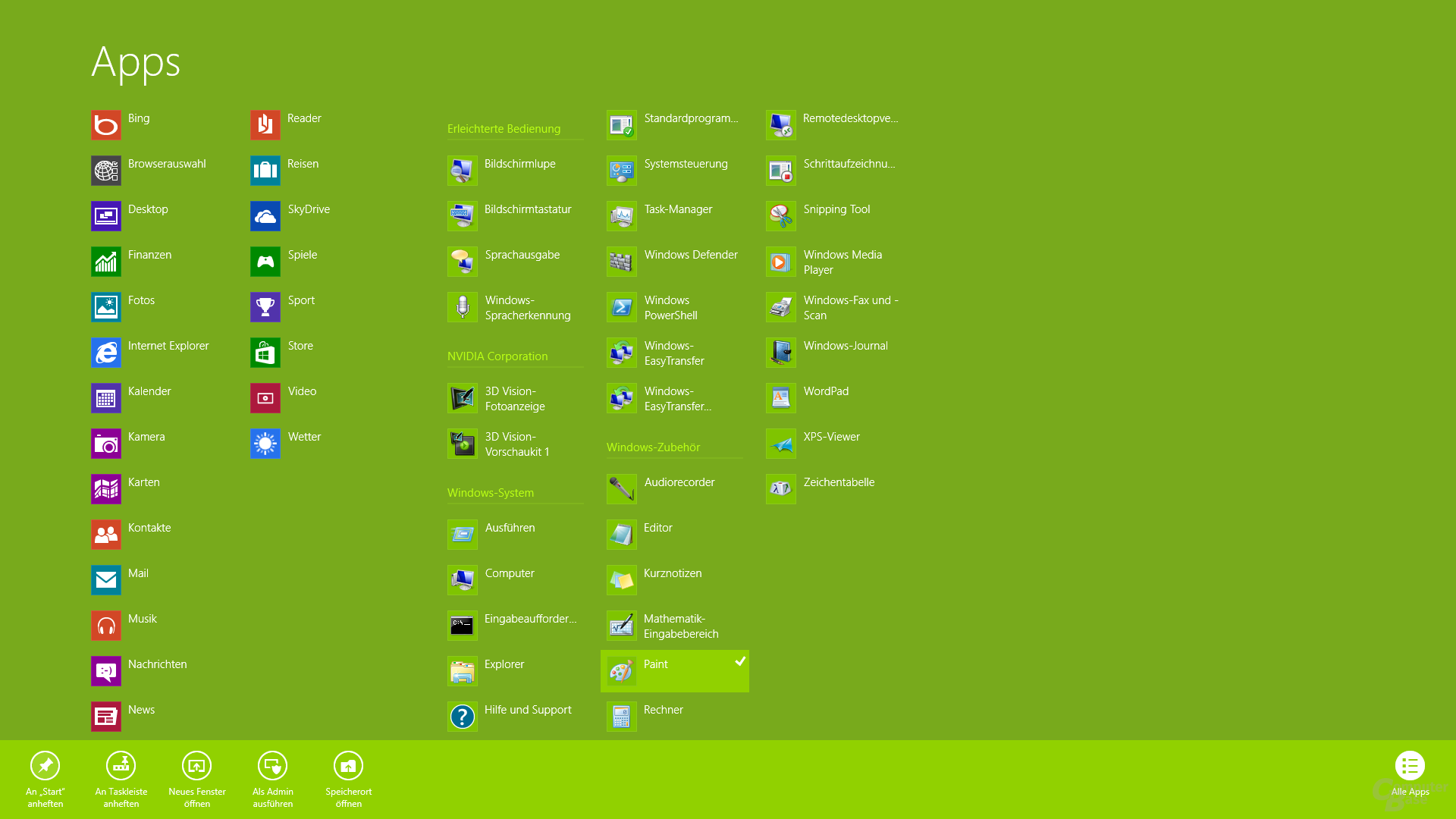Open the Reader app icon
The image size is (1456, 819).
[x=265, y=125]
